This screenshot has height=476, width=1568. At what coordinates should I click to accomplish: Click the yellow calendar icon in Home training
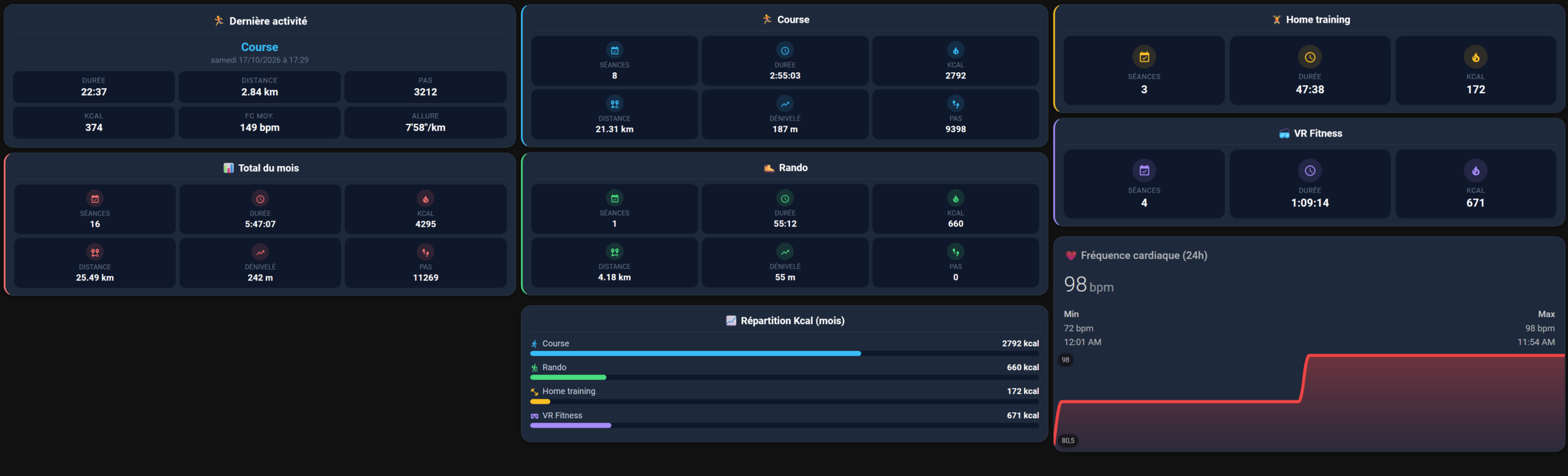tap(1144, 57)
